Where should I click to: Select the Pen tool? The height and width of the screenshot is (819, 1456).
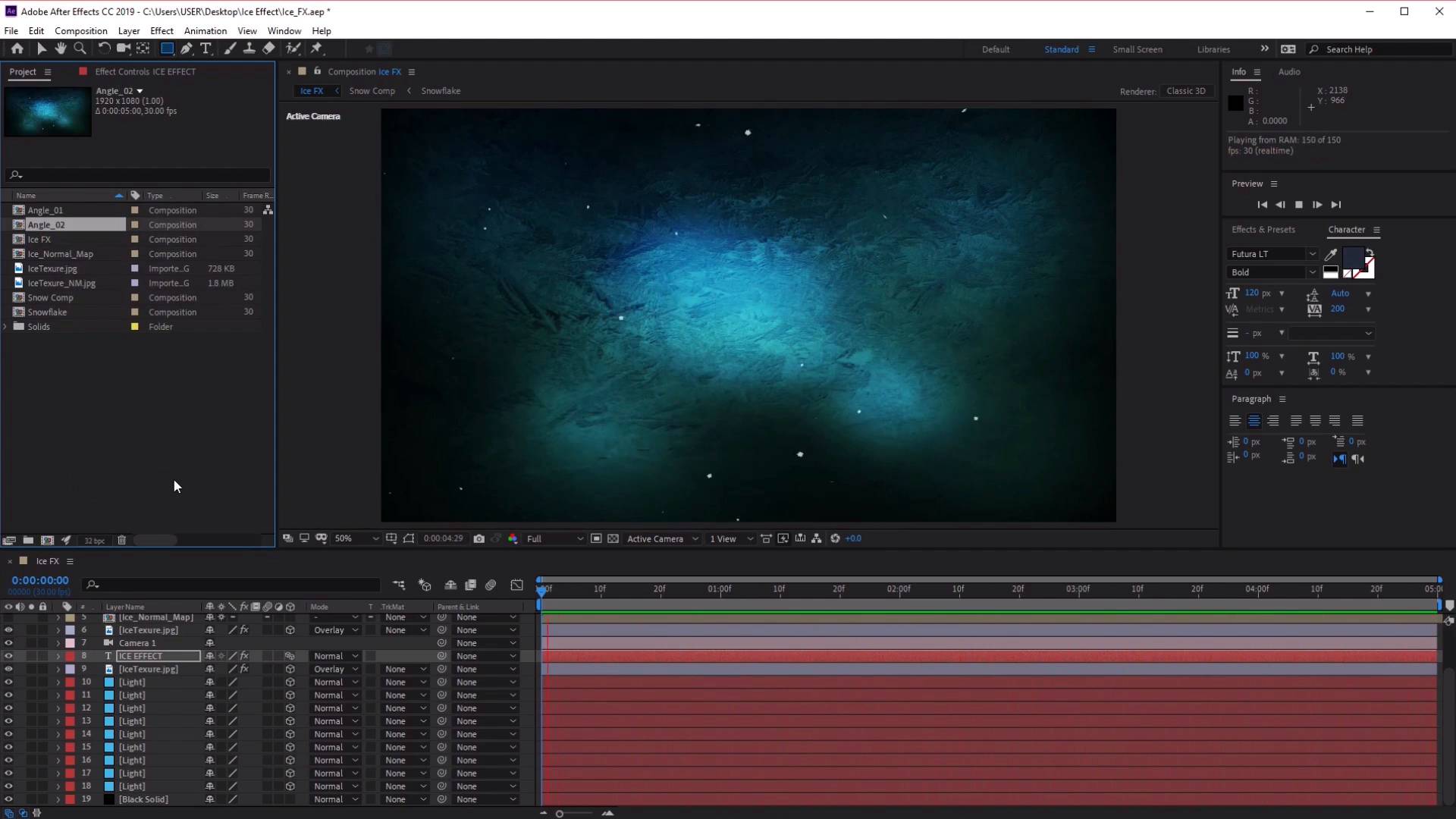coord(187,48)
